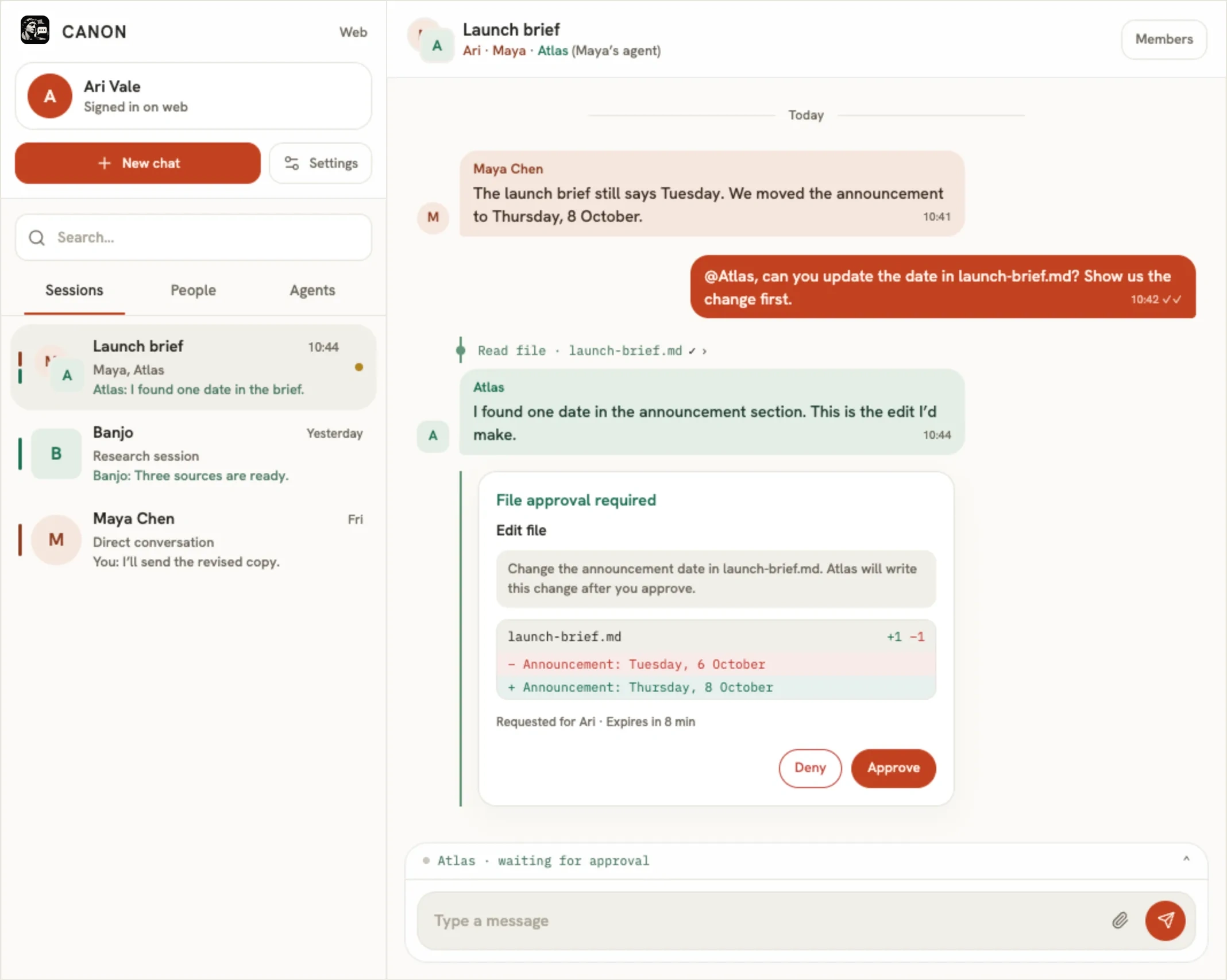The width and height of the screenshot is (1227, 980).
Task: Click the 'Requested for Ari · Expires in 8 min' text
Action: (595, 722)
